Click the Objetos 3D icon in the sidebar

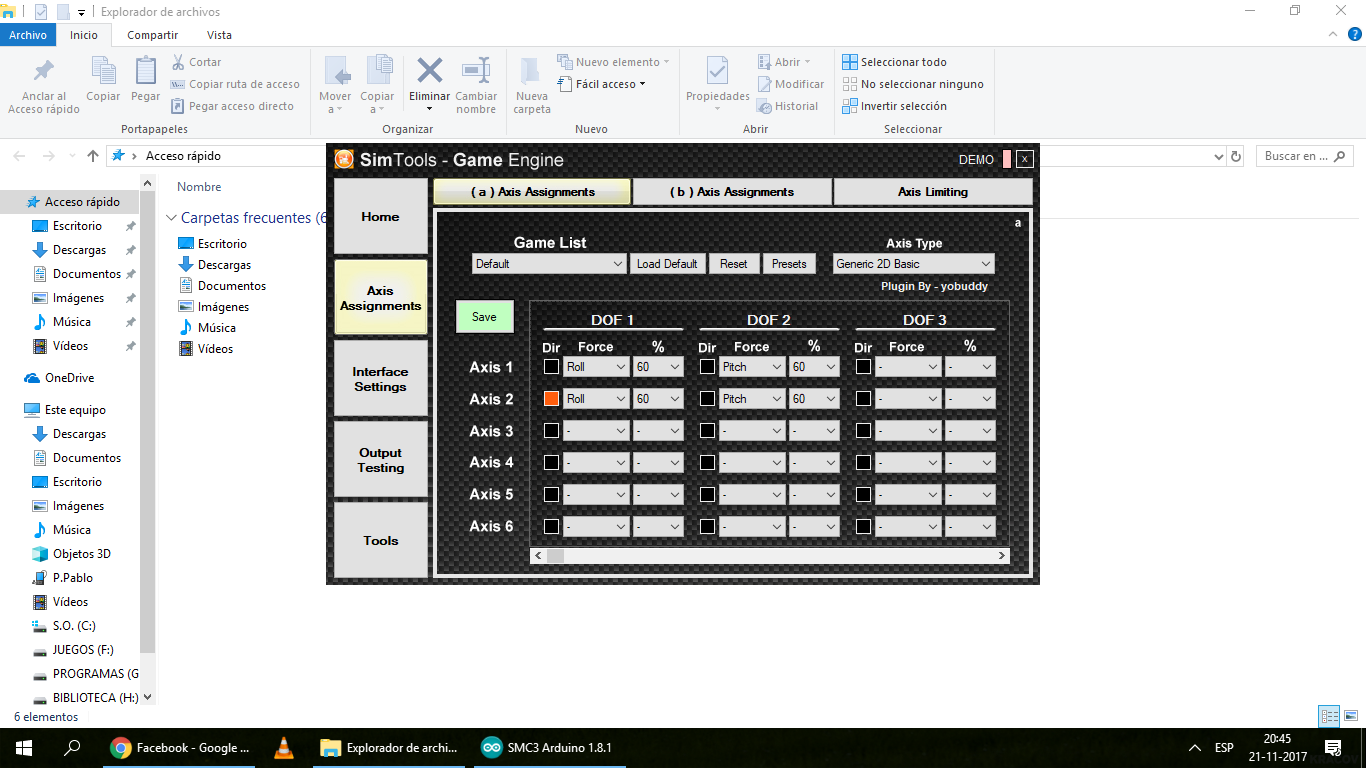[x=40, y=554]
